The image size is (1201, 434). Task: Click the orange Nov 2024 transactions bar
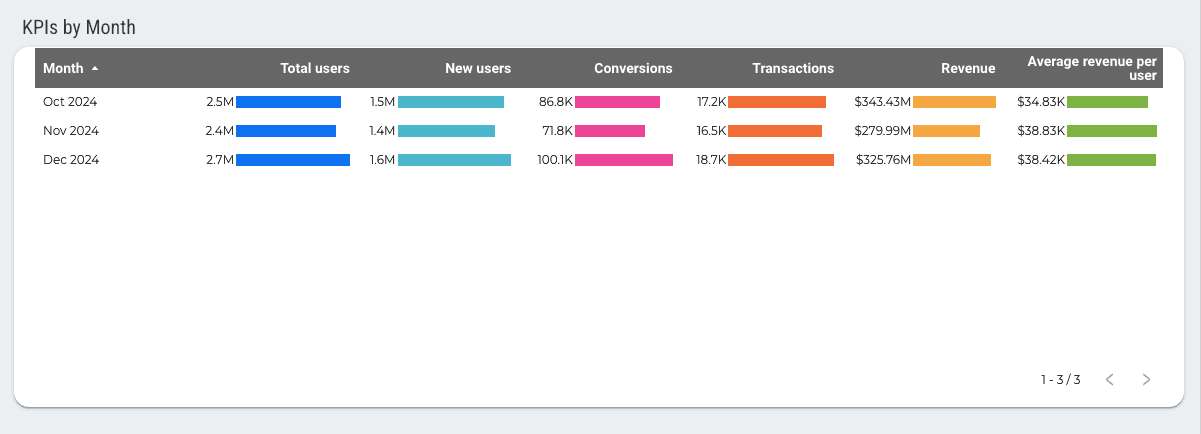[775, 131]
